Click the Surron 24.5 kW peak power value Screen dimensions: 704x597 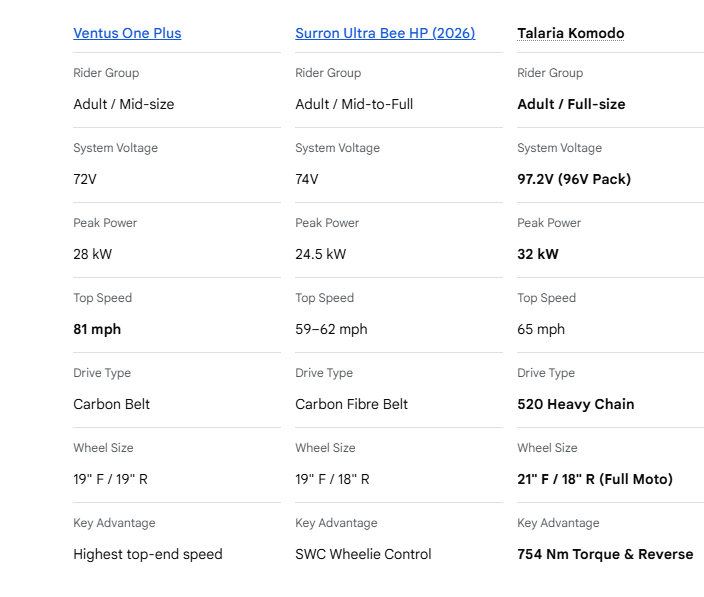coord(321,254)
